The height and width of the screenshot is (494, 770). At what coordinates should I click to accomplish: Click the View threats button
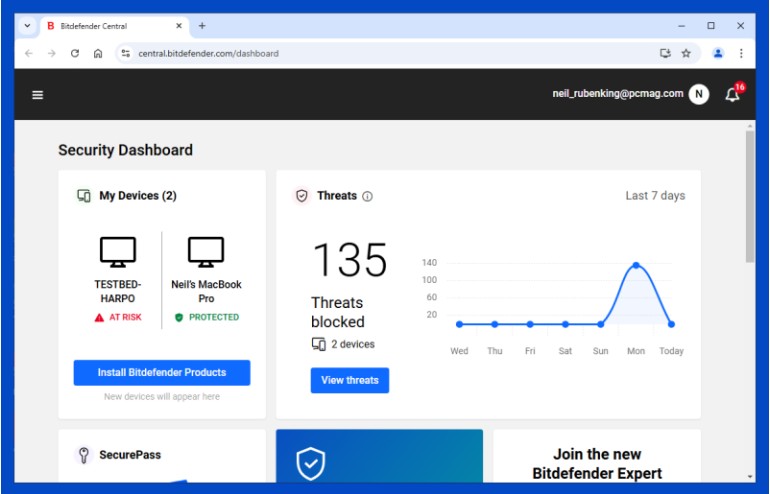(349, 380)
